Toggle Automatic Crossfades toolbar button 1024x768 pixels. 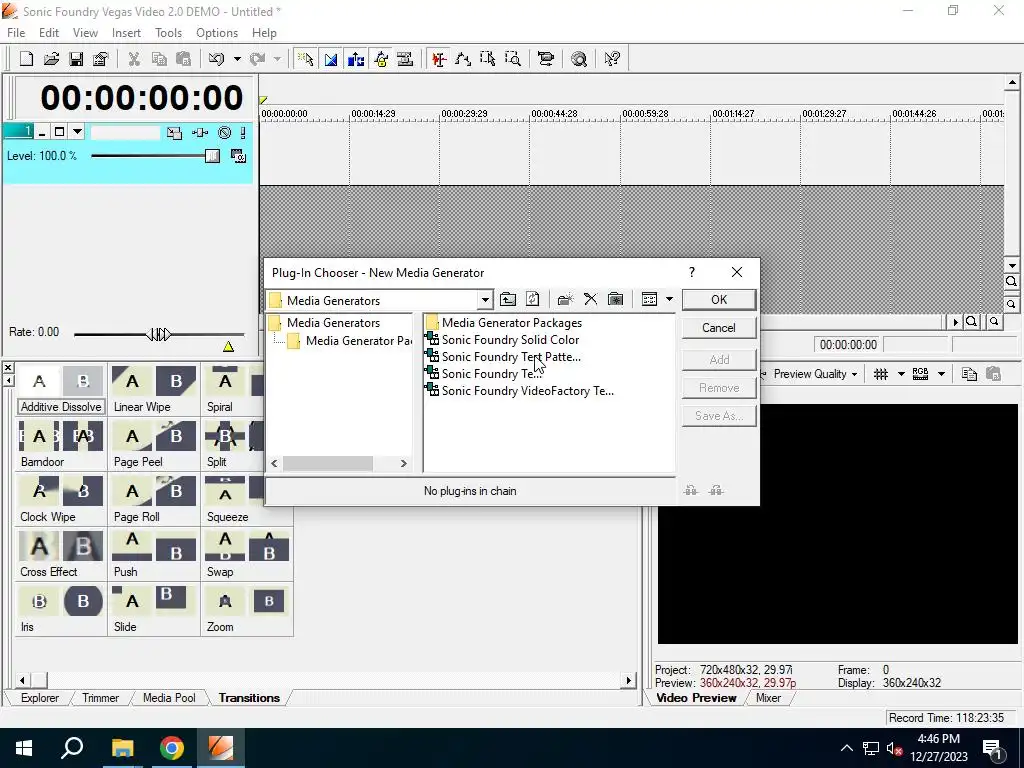point(331,59)
